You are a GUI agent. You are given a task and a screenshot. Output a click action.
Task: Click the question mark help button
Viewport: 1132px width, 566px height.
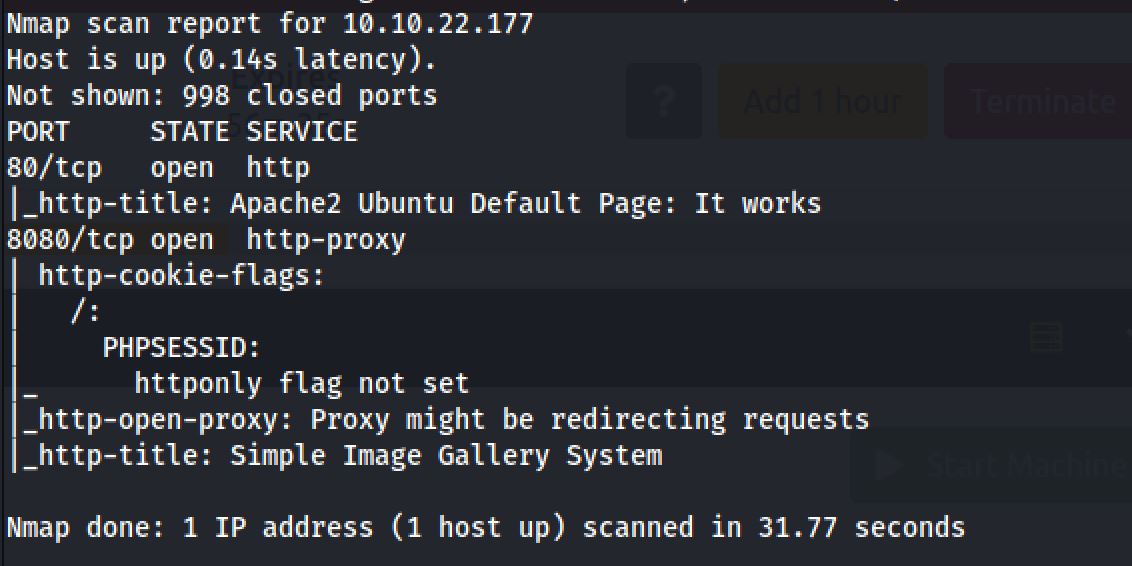[x=663, y=101]
